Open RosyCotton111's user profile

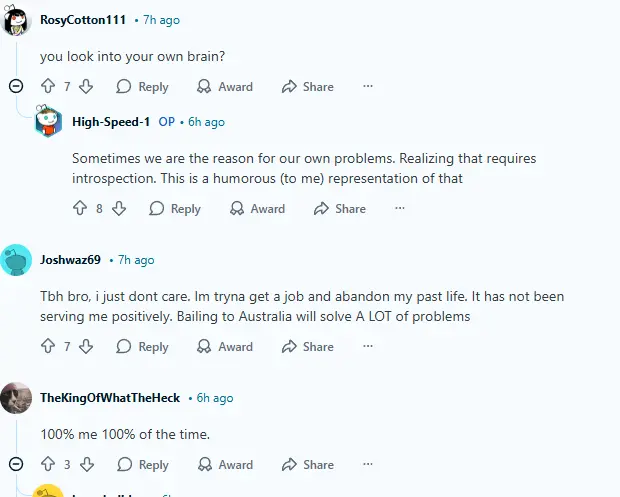tap(82, 20)
